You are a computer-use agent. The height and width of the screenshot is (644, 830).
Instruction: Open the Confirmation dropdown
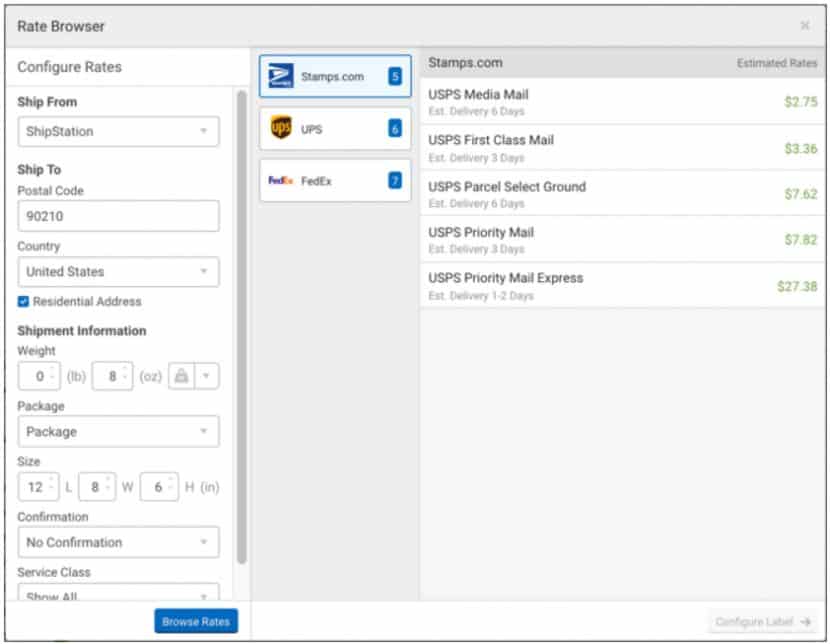coord(118,542)
